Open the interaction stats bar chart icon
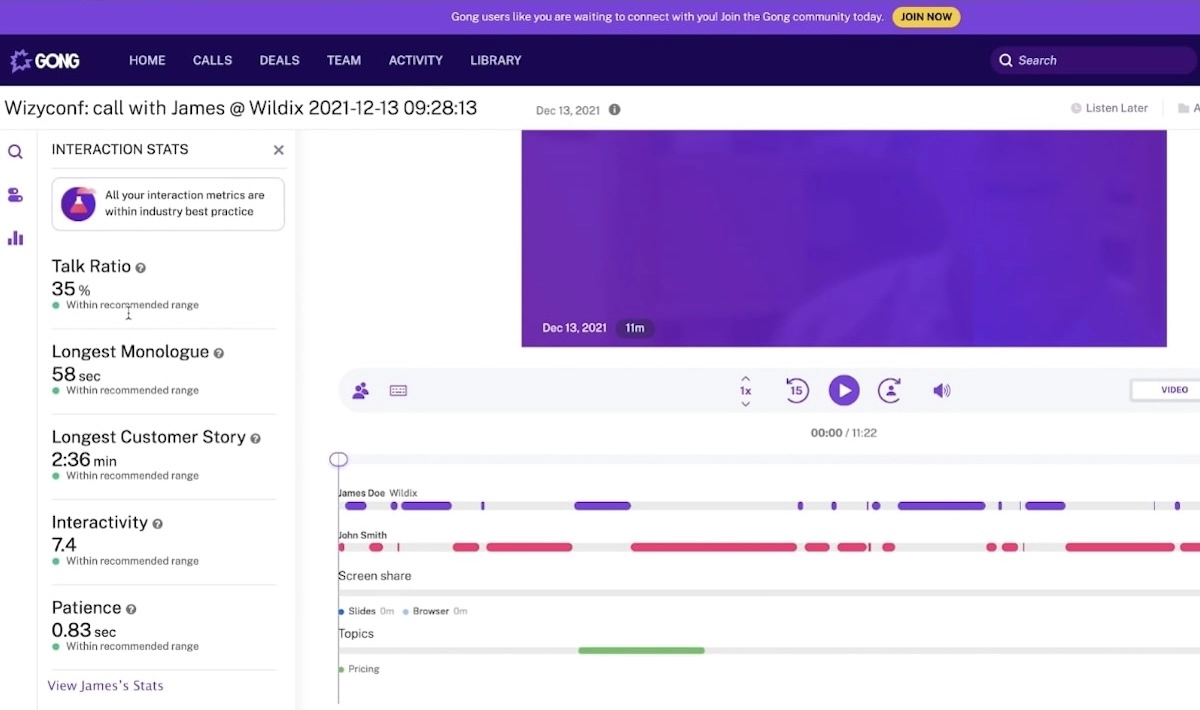 (x=15, y=238)
